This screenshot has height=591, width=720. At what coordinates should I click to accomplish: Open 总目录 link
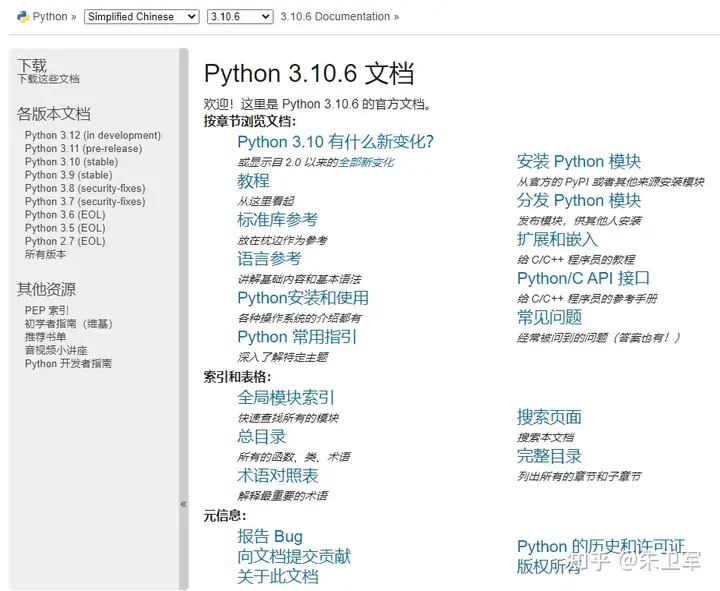pos(262,437)
